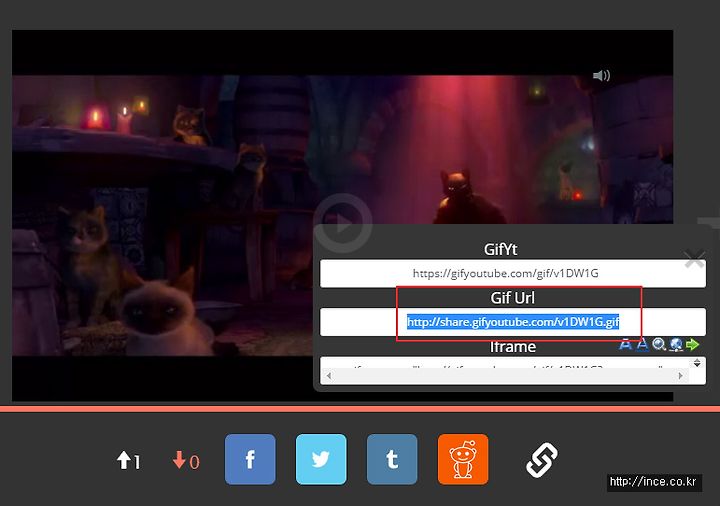The width and height of the screenshot is (720, 506).
Task: Click the 'Iframe' heading text
Action: (x=512, y=347)
